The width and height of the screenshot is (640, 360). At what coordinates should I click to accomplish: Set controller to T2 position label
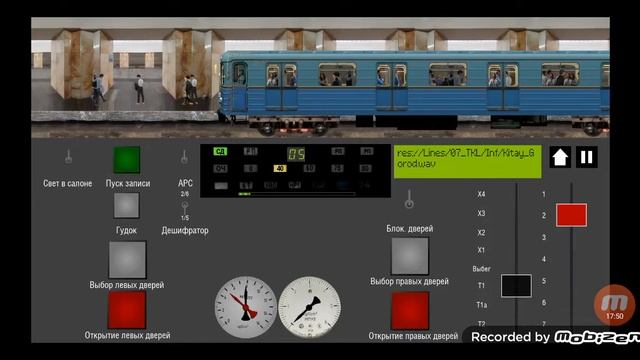482,324
